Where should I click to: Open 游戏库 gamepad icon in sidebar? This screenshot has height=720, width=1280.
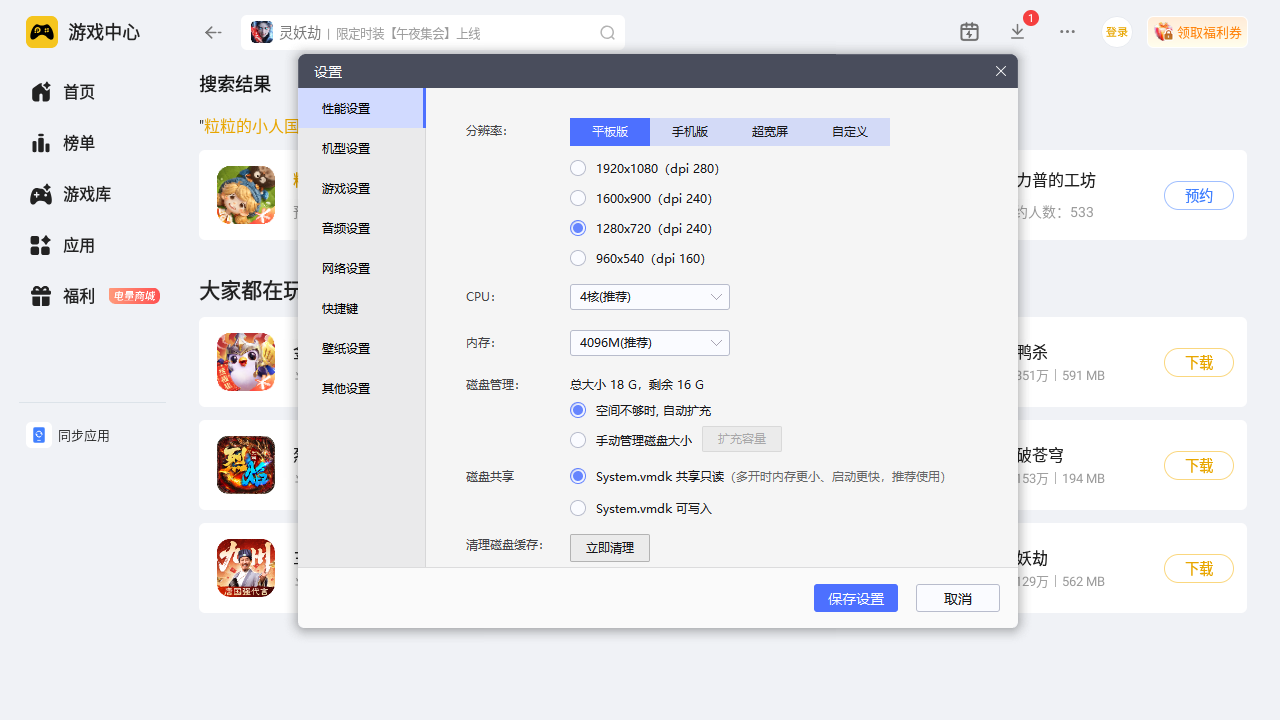[41, 195]
